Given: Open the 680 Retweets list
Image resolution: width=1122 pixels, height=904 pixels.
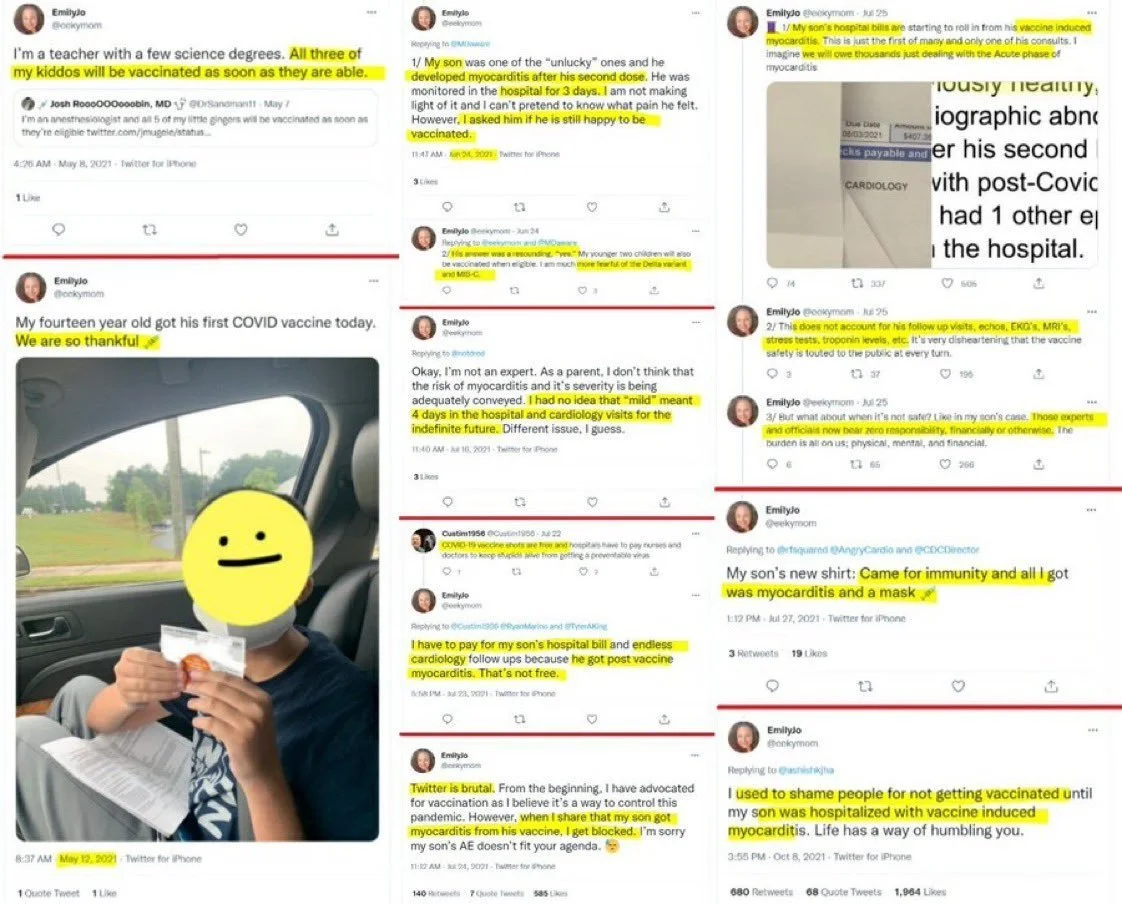Looking at the screenshot, I should (x=761, y=892).
